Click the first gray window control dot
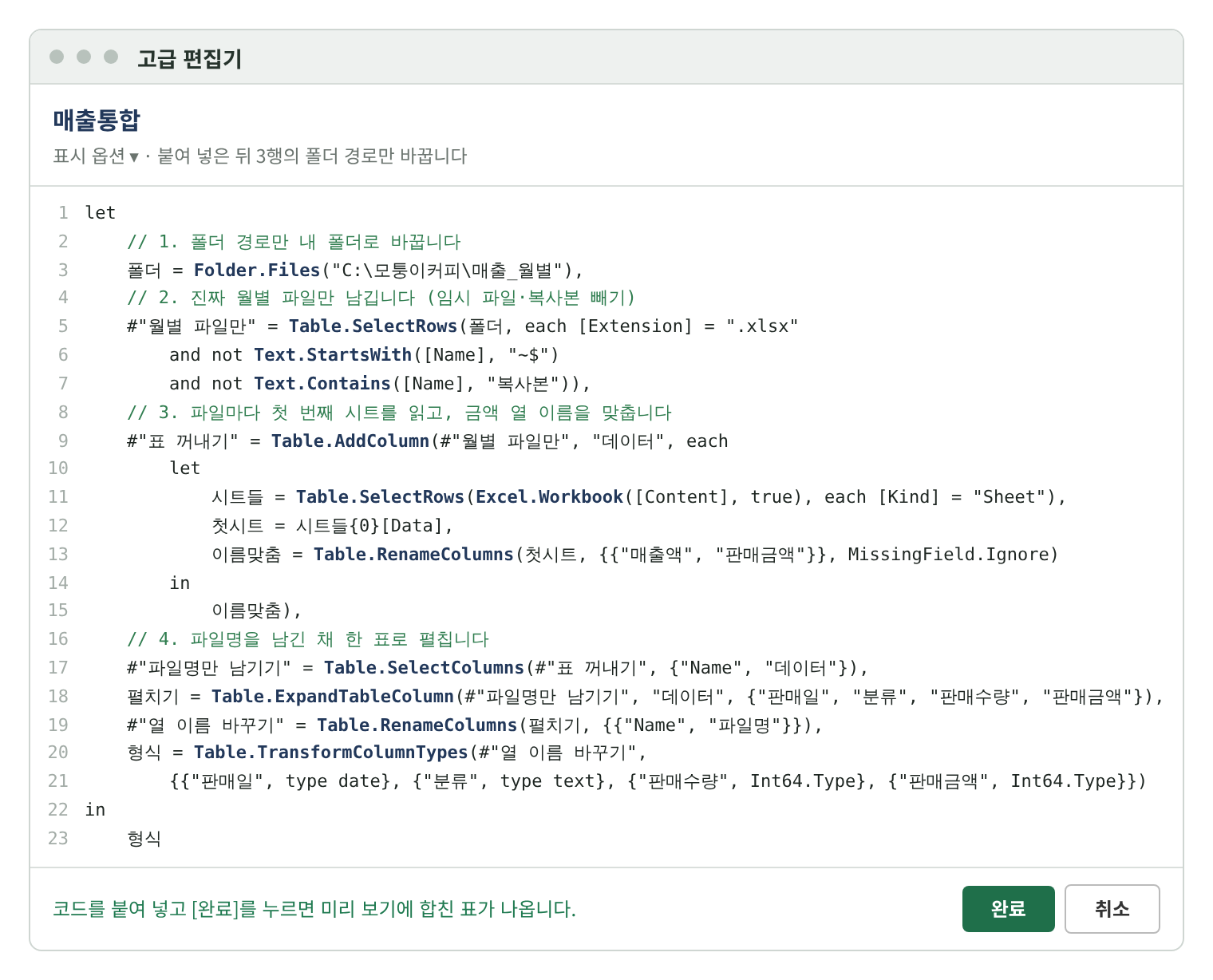 point(57,57)
